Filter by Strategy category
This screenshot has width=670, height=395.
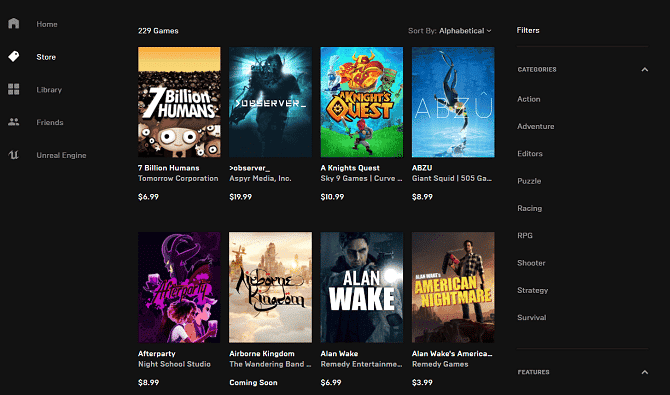tap(532, 290)
